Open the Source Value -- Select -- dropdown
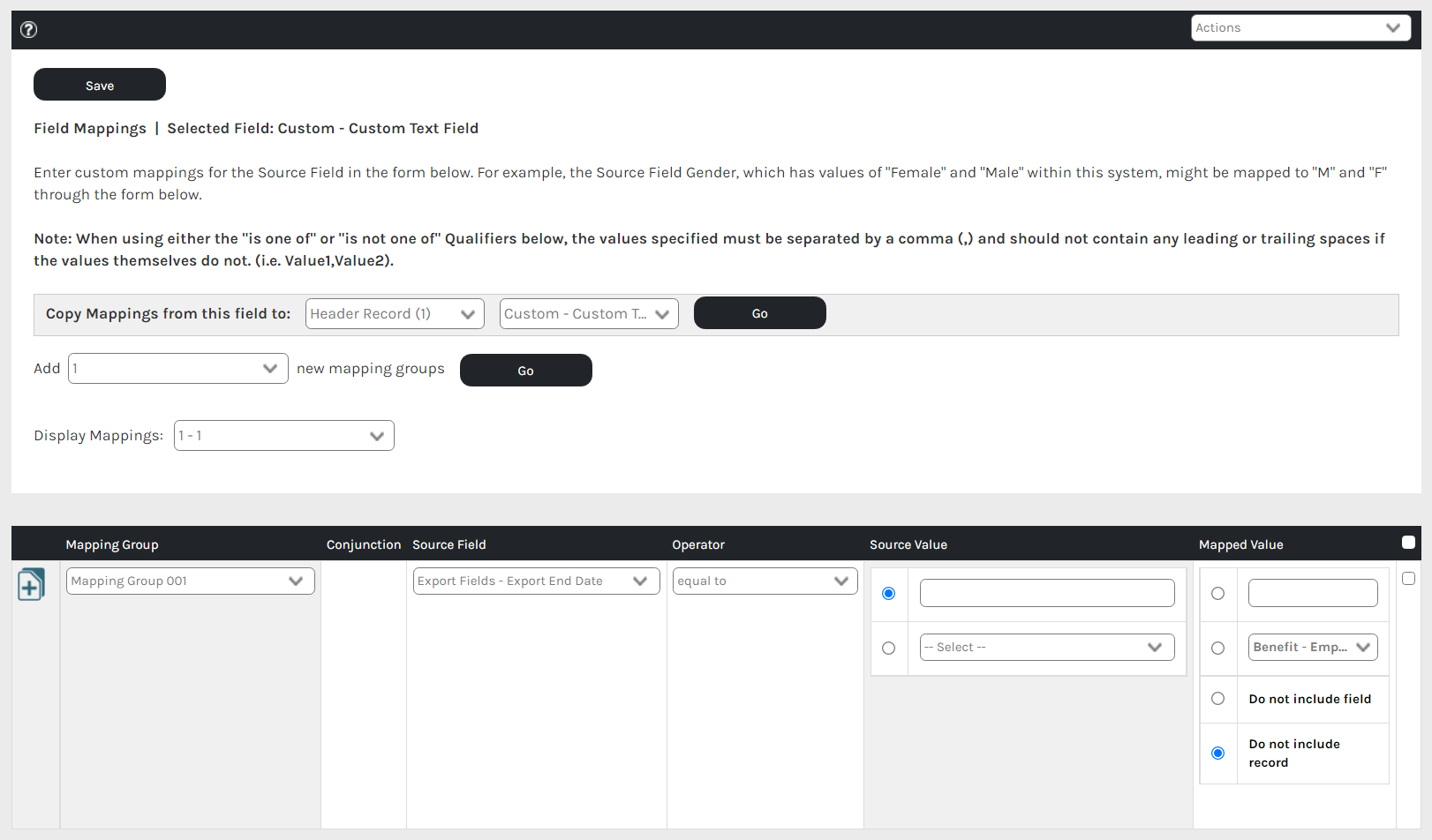The width and height of the screenshot is (1432, 840). (x=1047, y=647)
